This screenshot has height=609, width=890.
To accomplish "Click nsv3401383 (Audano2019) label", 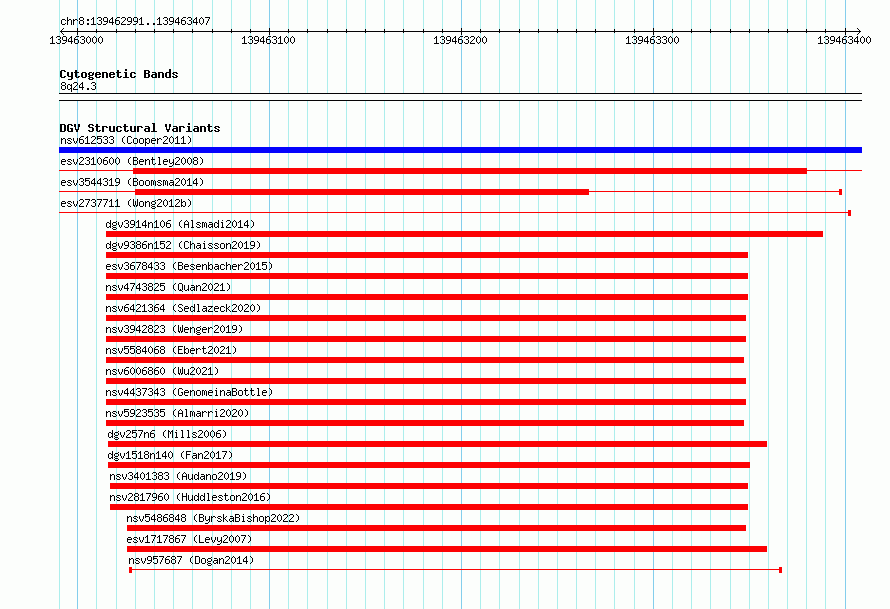I will (178, 476).
